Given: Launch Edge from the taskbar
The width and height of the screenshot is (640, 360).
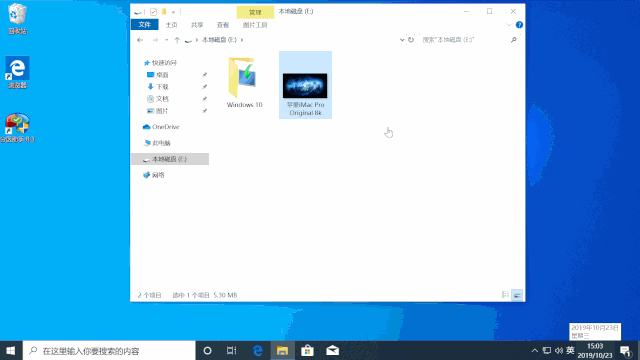Looking at the screenshot, I should [257, 351].
